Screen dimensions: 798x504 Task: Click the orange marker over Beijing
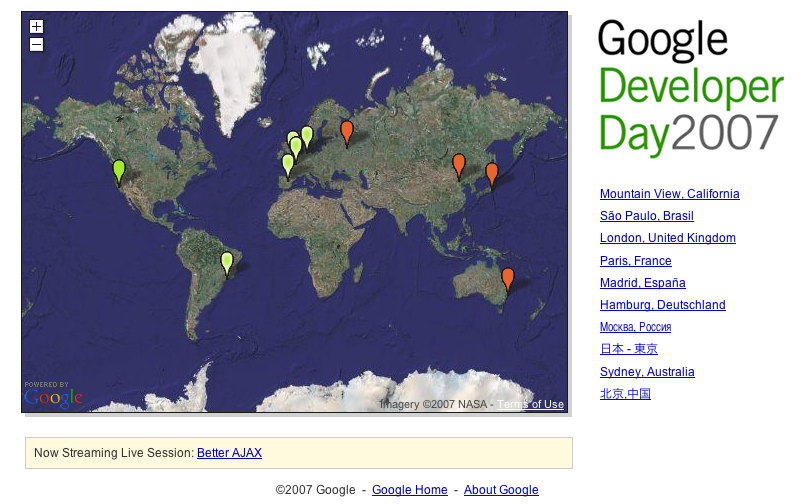tap(458, 163)
